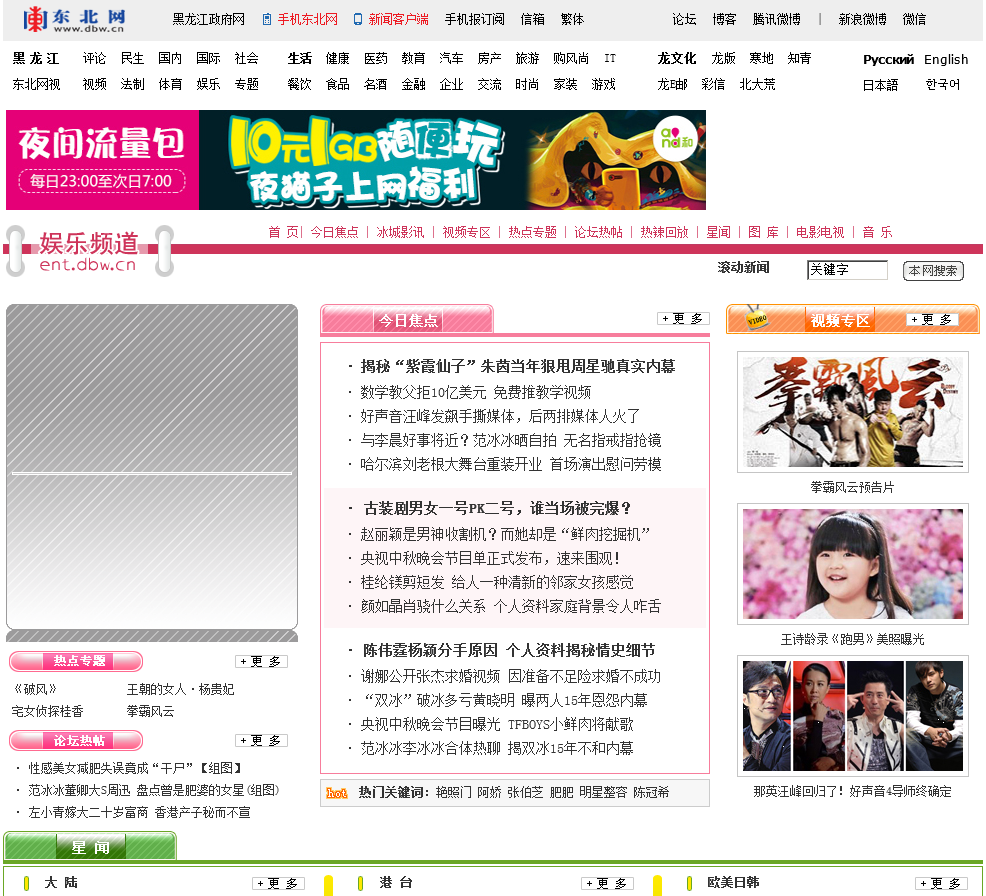The height and width of the screenshot is (896, 986).
Task: Open 数学教父拒10亿美元 article
Action: tap(475, 392)
